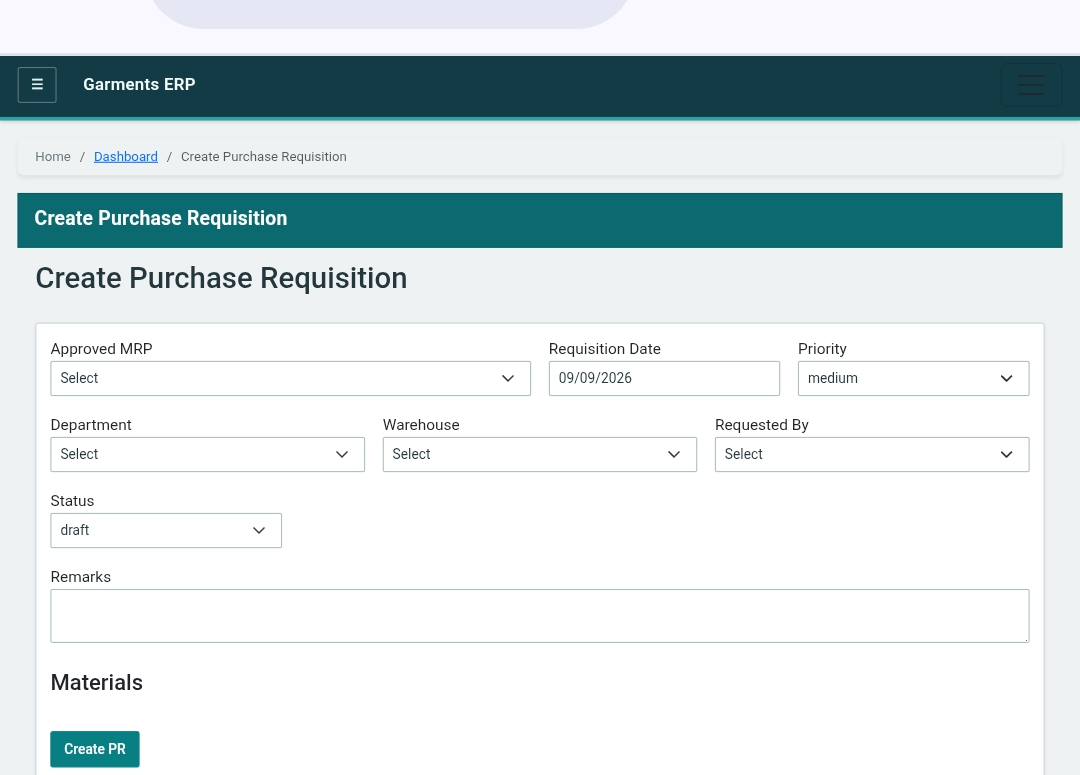Go to Home in breadcrumb
The image size is (1080, 775).
[x=53, y=156]
